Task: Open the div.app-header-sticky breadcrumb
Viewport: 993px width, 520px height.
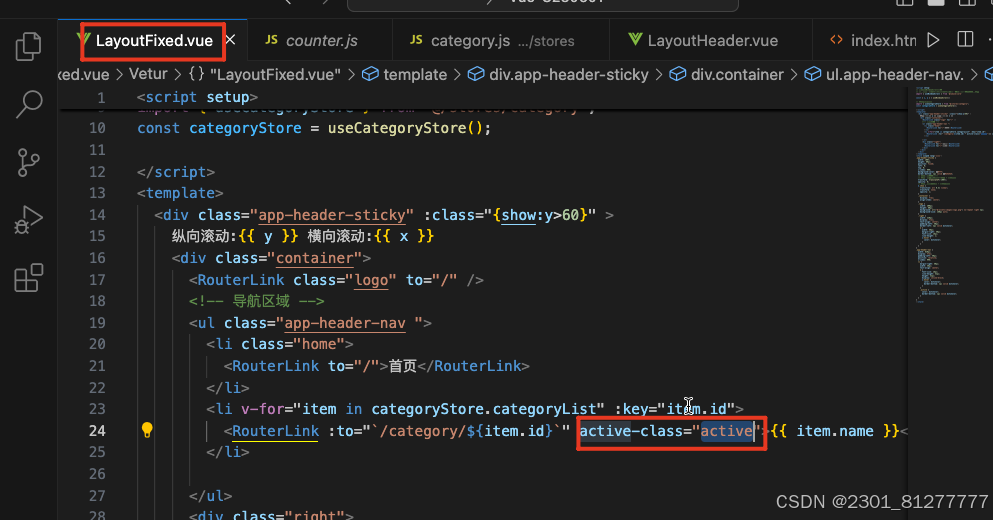Action: (558, 75)
